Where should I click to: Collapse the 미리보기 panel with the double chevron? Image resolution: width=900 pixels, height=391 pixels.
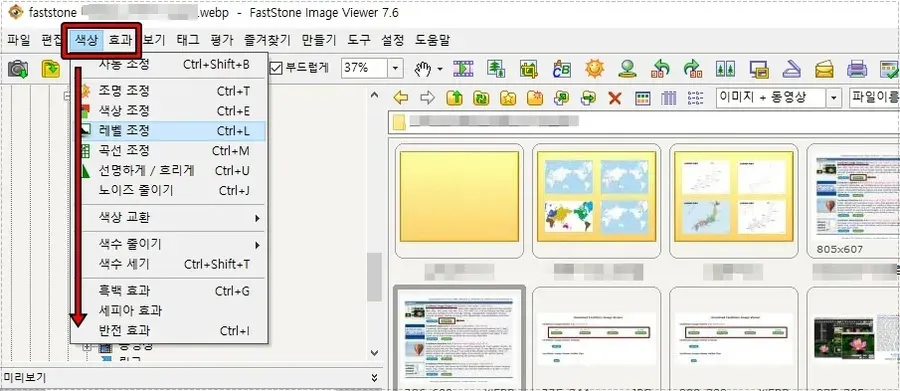tap(374, 378)
